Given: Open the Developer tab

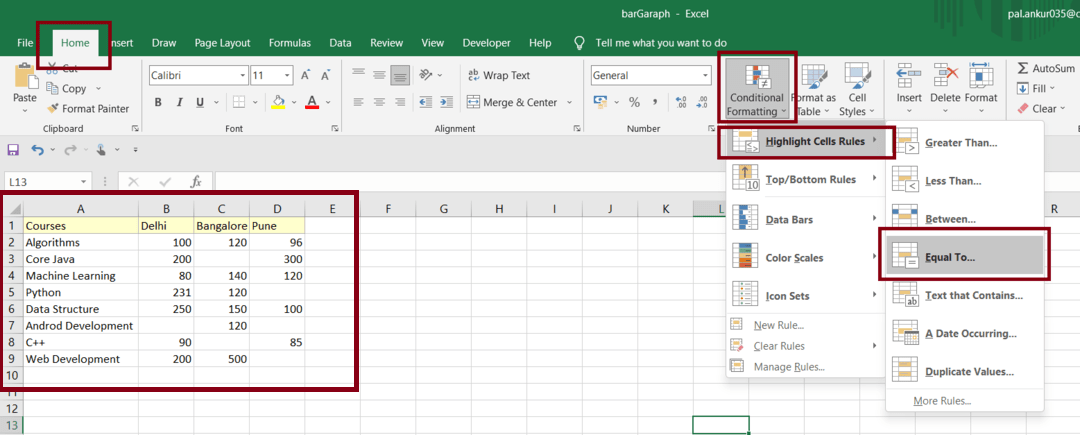Looking at the screenshot, I should [x=487, y=43].
